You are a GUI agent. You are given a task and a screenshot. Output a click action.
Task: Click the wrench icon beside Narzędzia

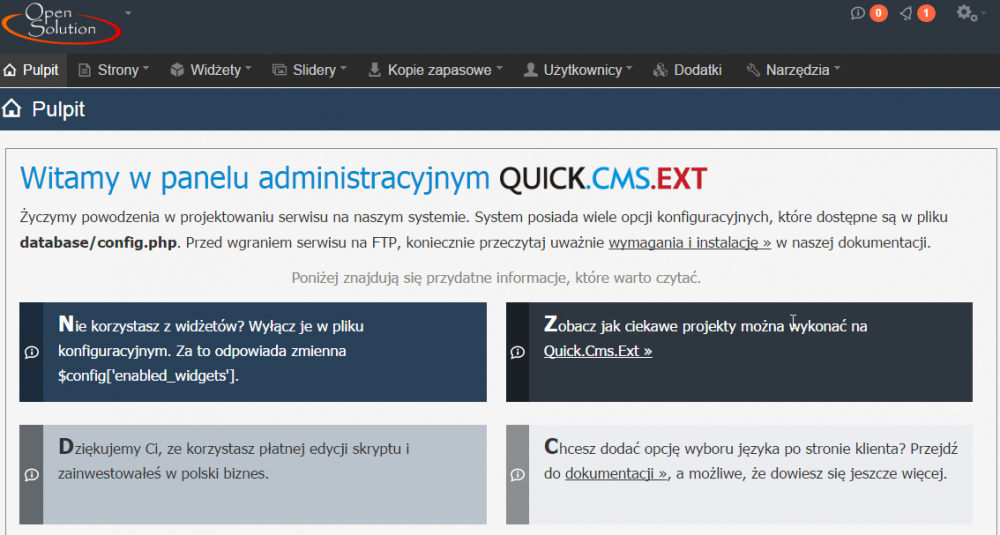tap(753, 70)
